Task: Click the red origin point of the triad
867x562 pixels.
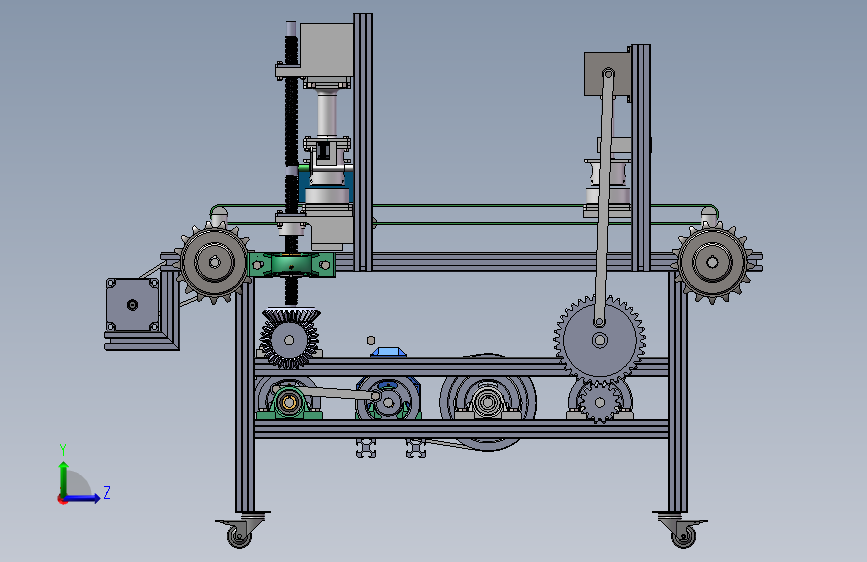Action: 61,499
